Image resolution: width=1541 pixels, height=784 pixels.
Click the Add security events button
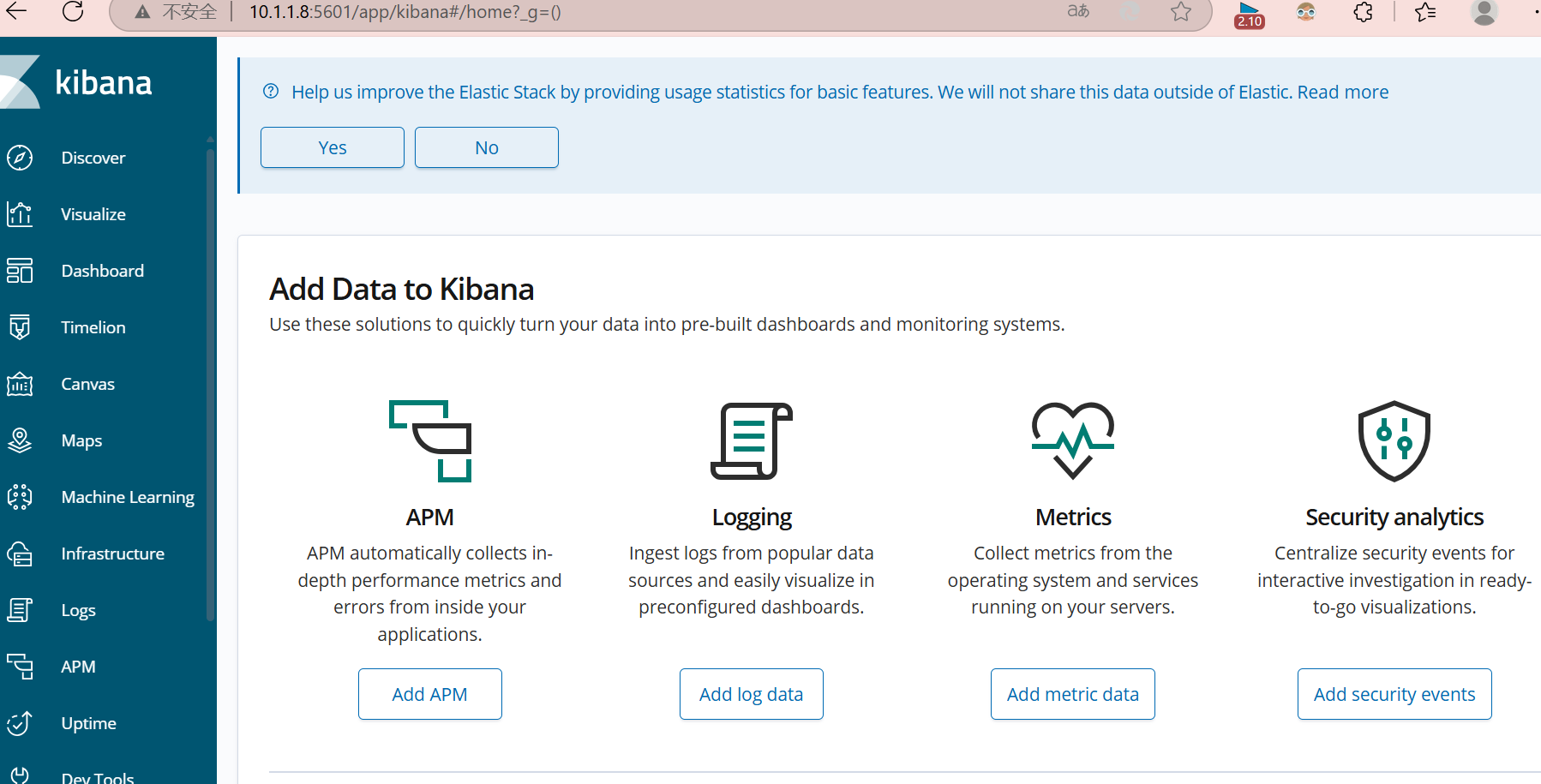point(1394,694)
